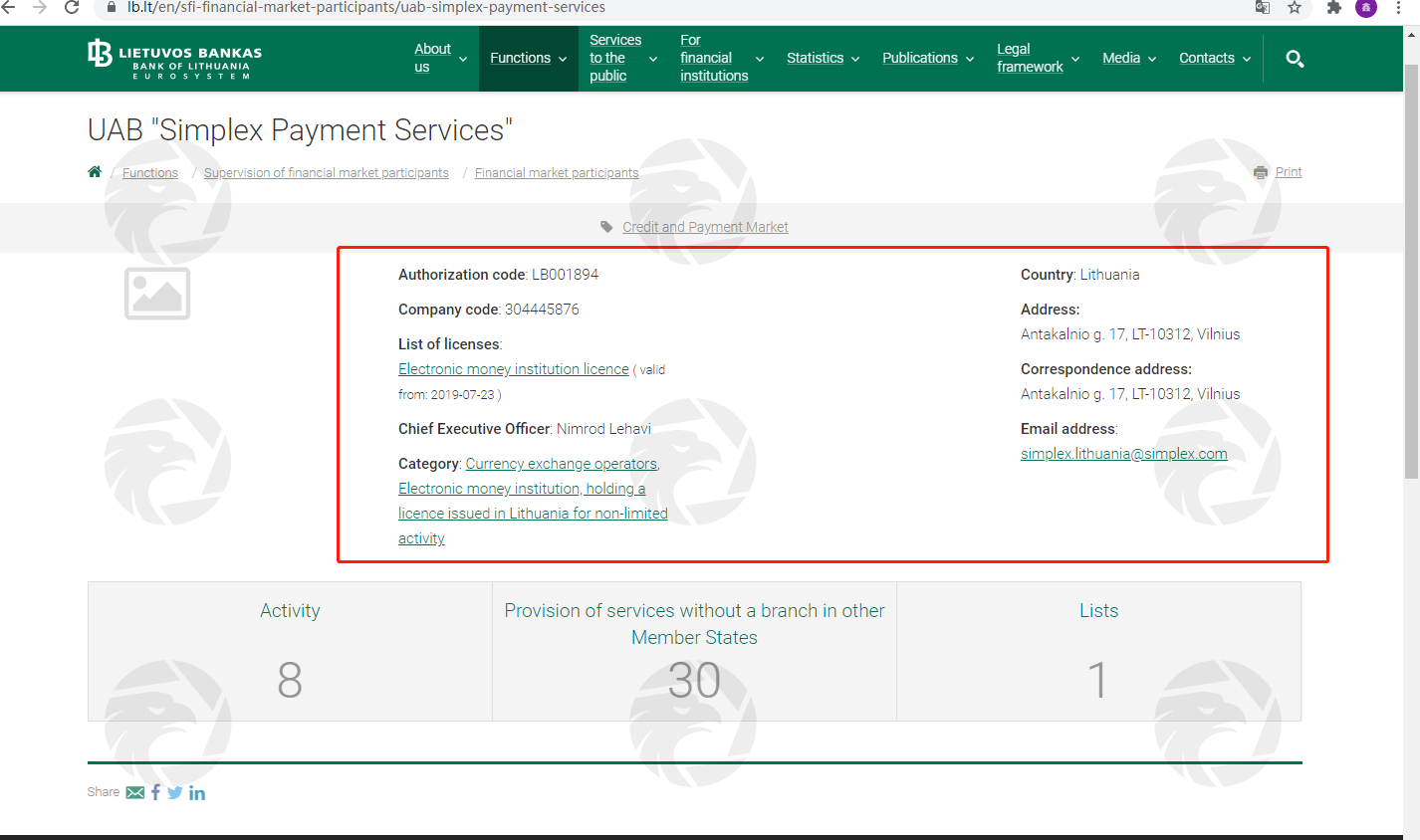Open Financial market participants breadcrumb link
This screenshot has width=1420, height=840.
pos(557,172)
